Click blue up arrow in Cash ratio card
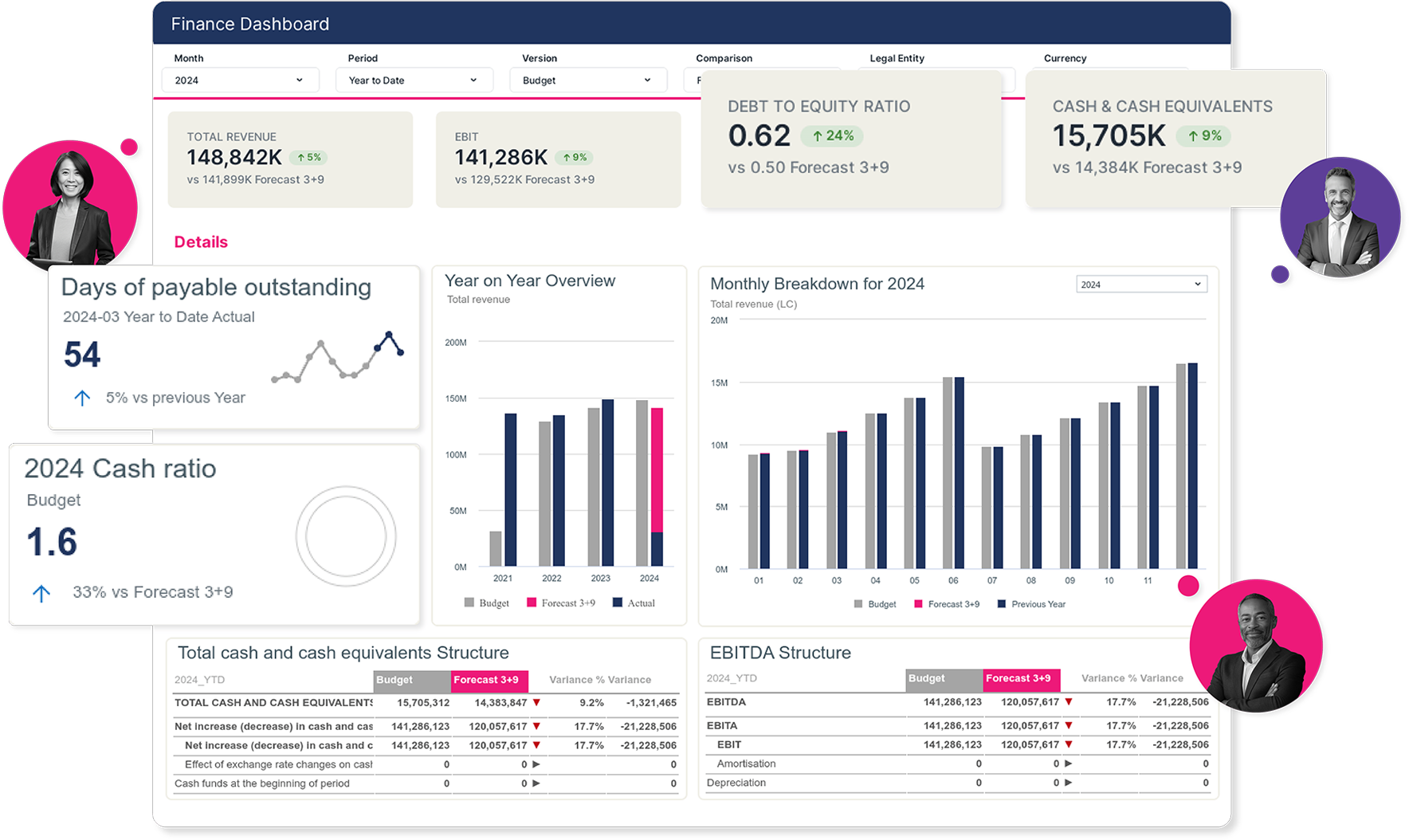 click(x=41, y=593)
